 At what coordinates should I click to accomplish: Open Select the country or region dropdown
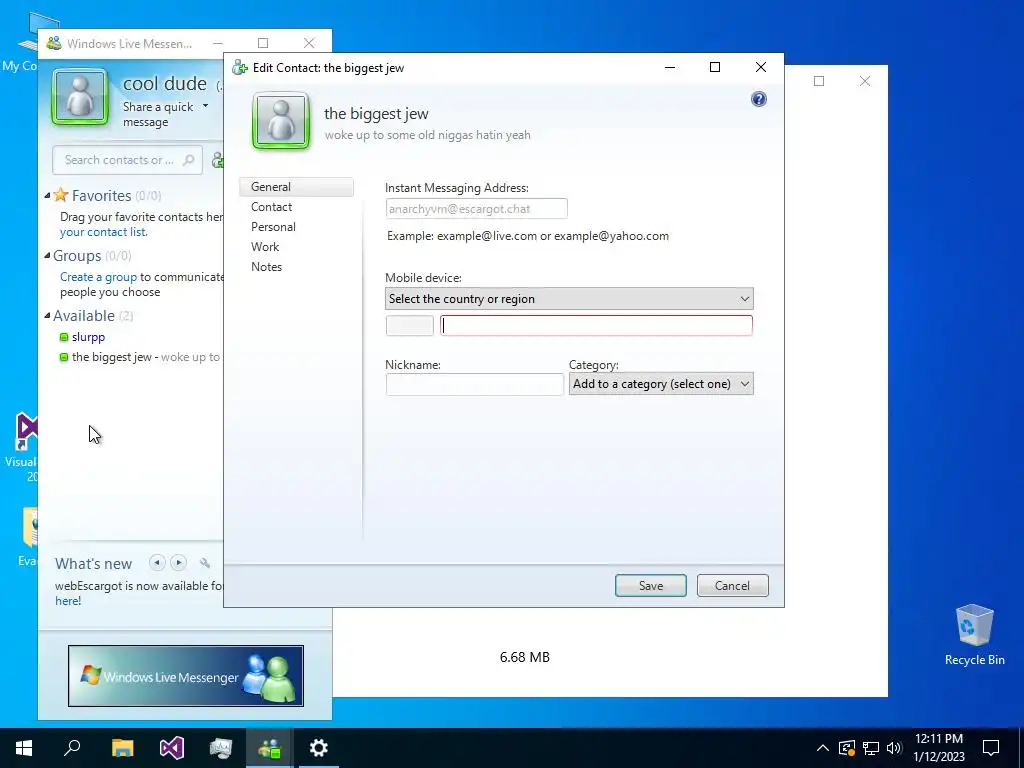click(569, 299)
